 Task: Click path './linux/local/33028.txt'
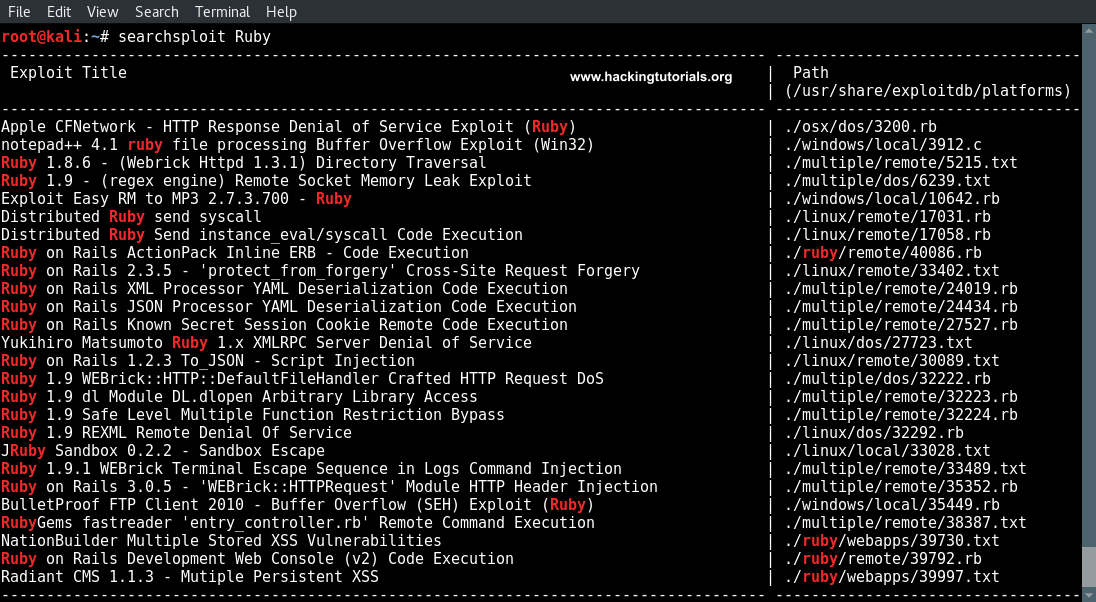[x=888, y=451]
